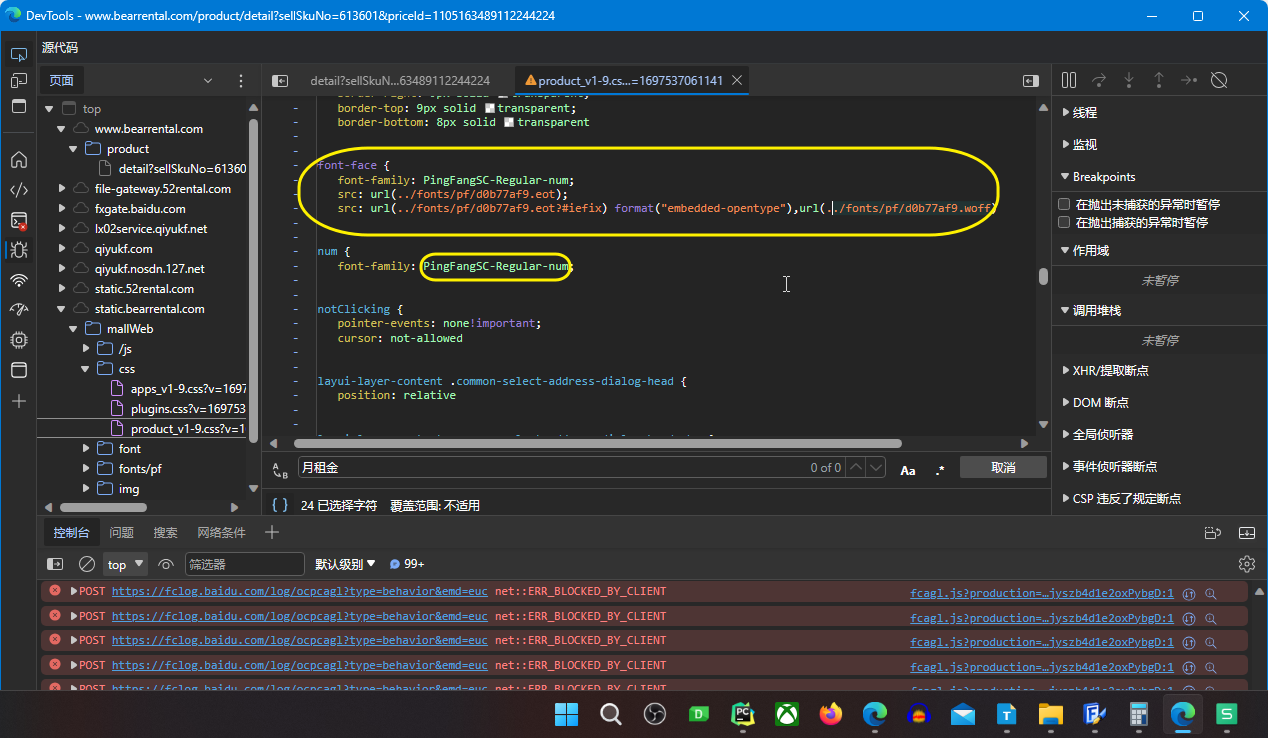Toggle regular expression .* in search bar
This screenshot has width=1268, height=738.
click(x=939, y=469)
